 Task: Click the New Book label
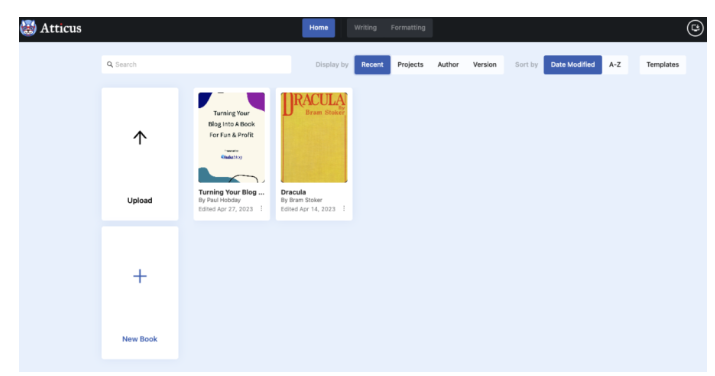(x=140, y=339)
